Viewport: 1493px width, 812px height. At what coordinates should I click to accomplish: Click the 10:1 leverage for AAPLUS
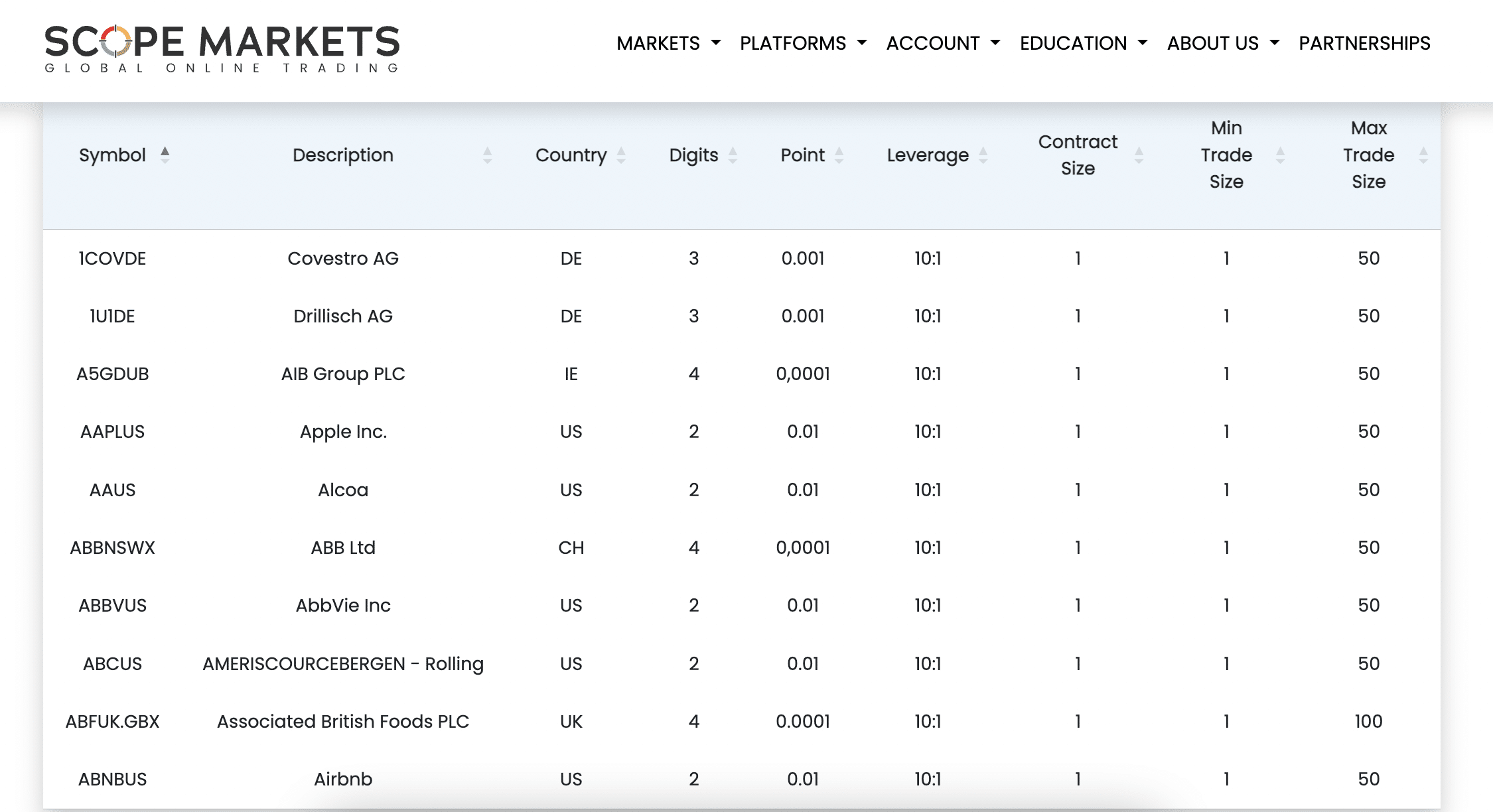pyautogui.click(x=928, y=432)
